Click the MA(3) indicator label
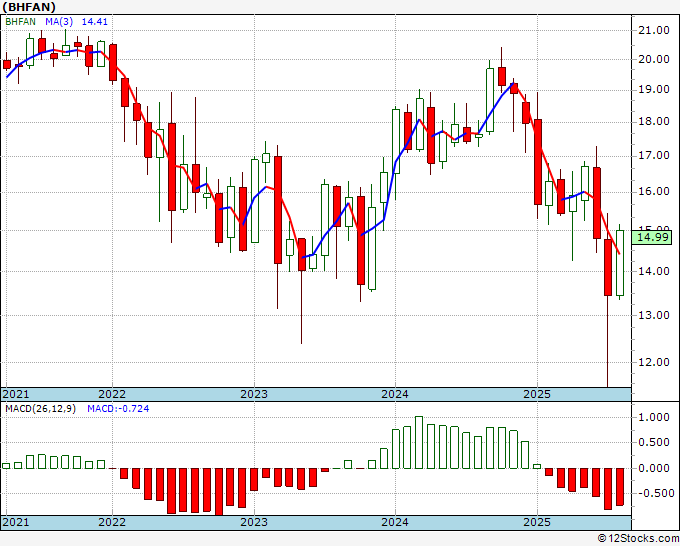This screenshot has width=680, height=546. pyautogui.click(x=59, y=21)
